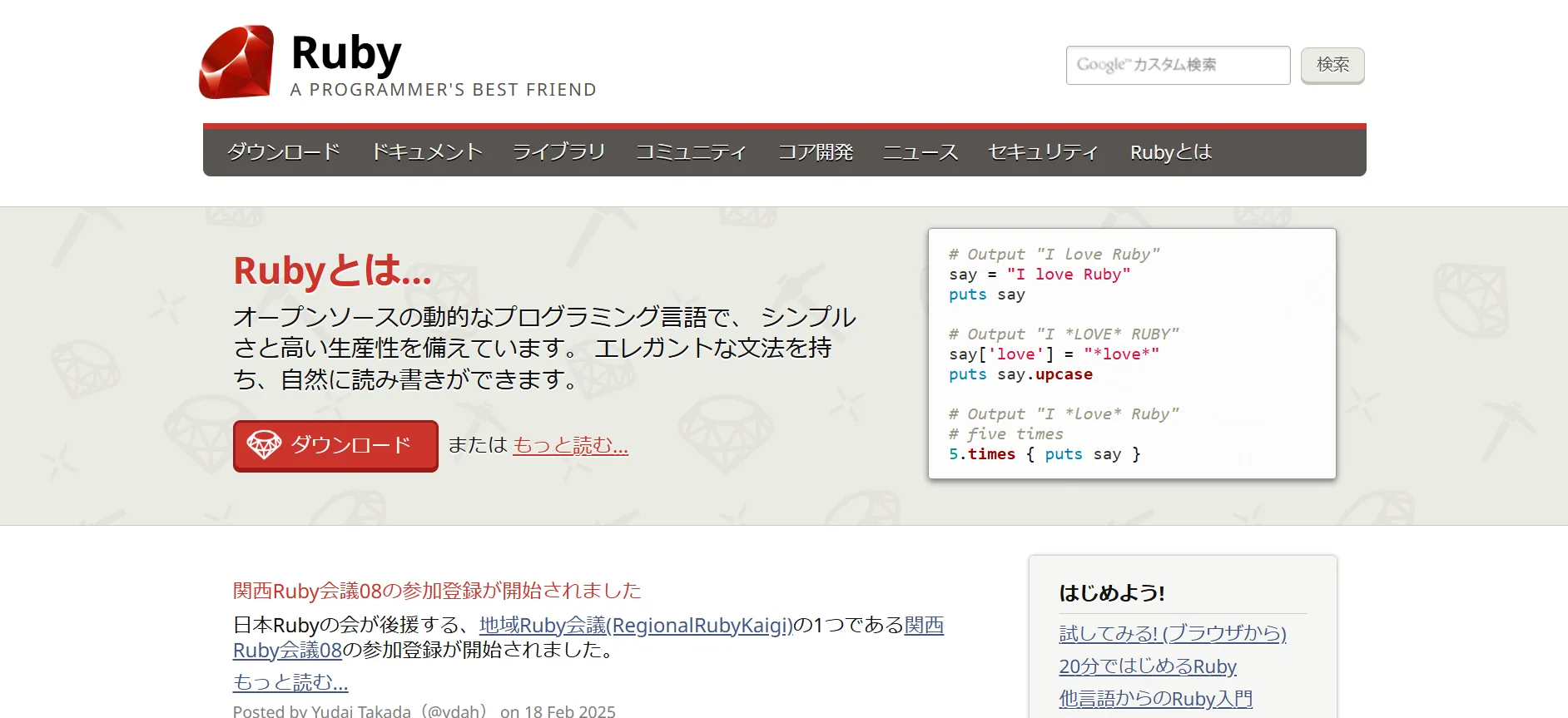Open the コア開発 menu item
Image resolution: width=1568 pixels, height=718 pixels.
[815, 151]
